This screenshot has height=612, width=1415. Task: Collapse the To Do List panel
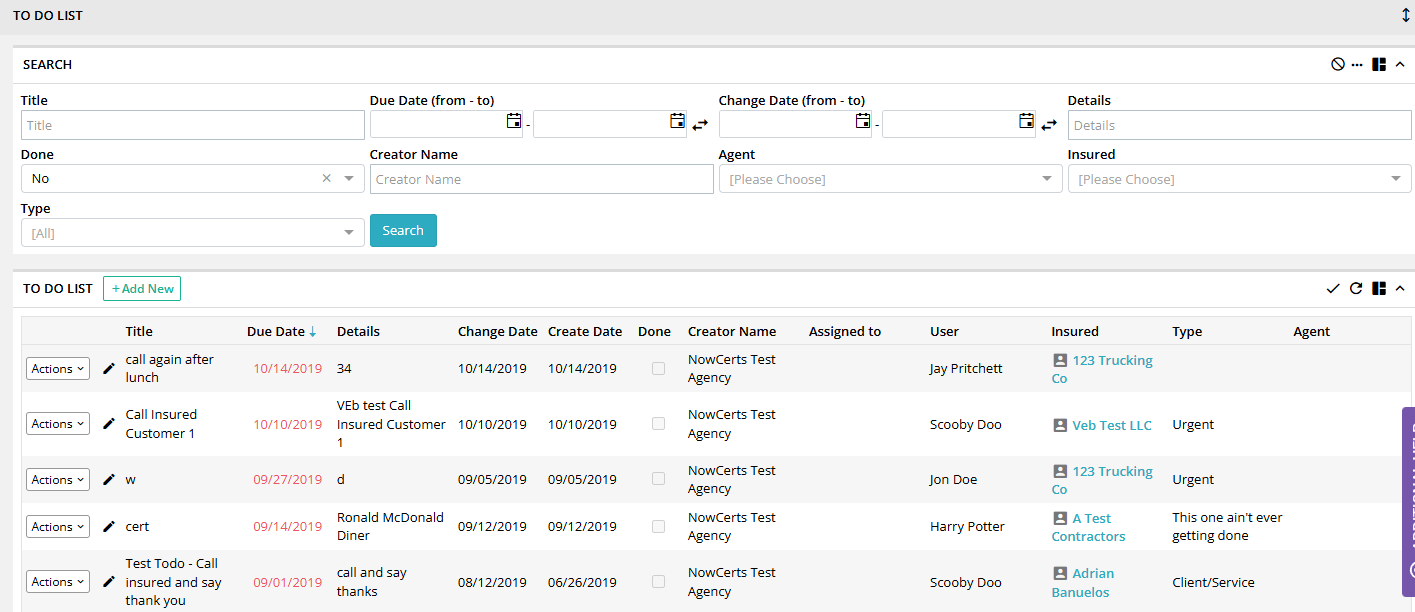point(1400,288)
